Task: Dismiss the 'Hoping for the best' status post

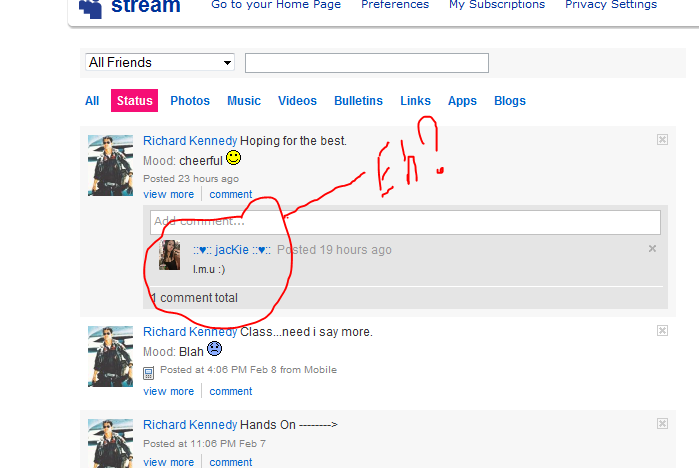Action: [662, 140]
